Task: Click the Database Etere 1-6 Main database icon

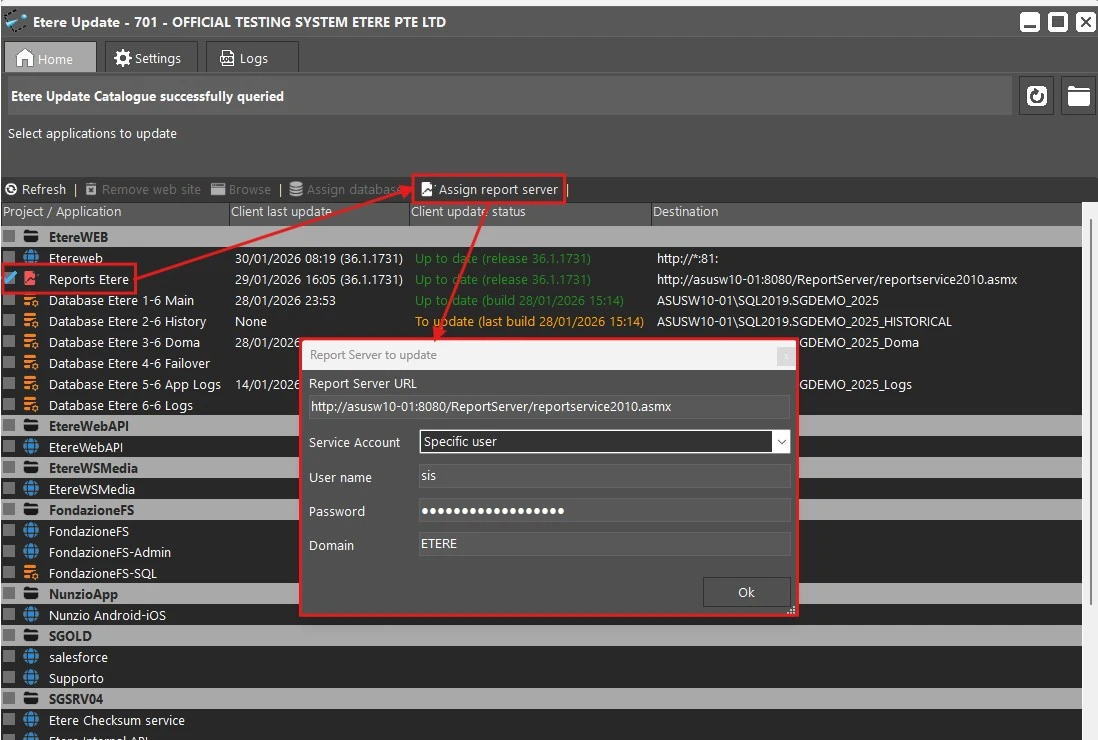Action: 31,300
